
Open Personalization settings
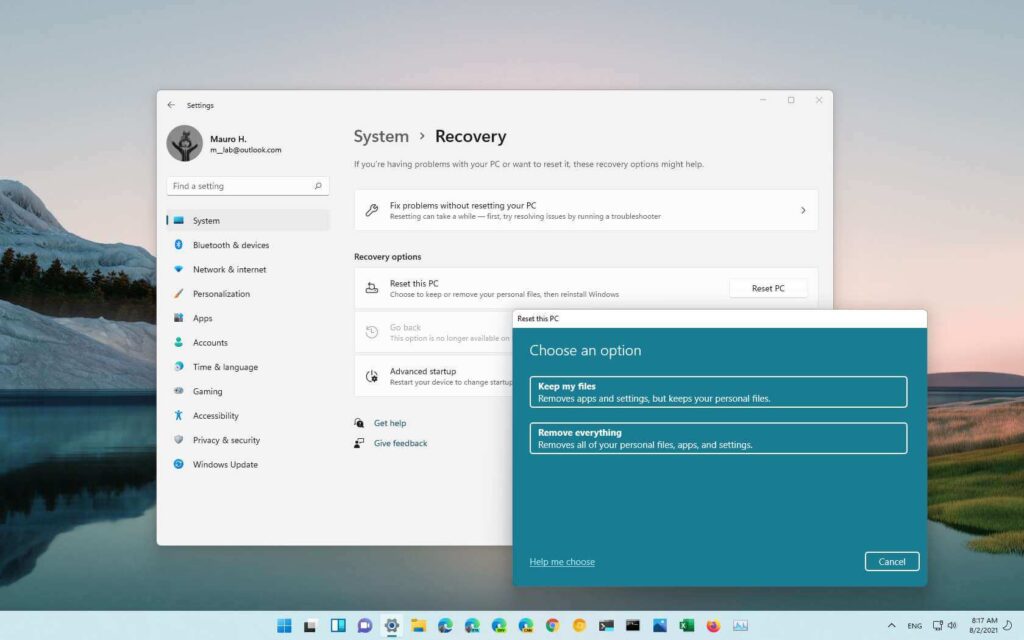click(248, 294)
